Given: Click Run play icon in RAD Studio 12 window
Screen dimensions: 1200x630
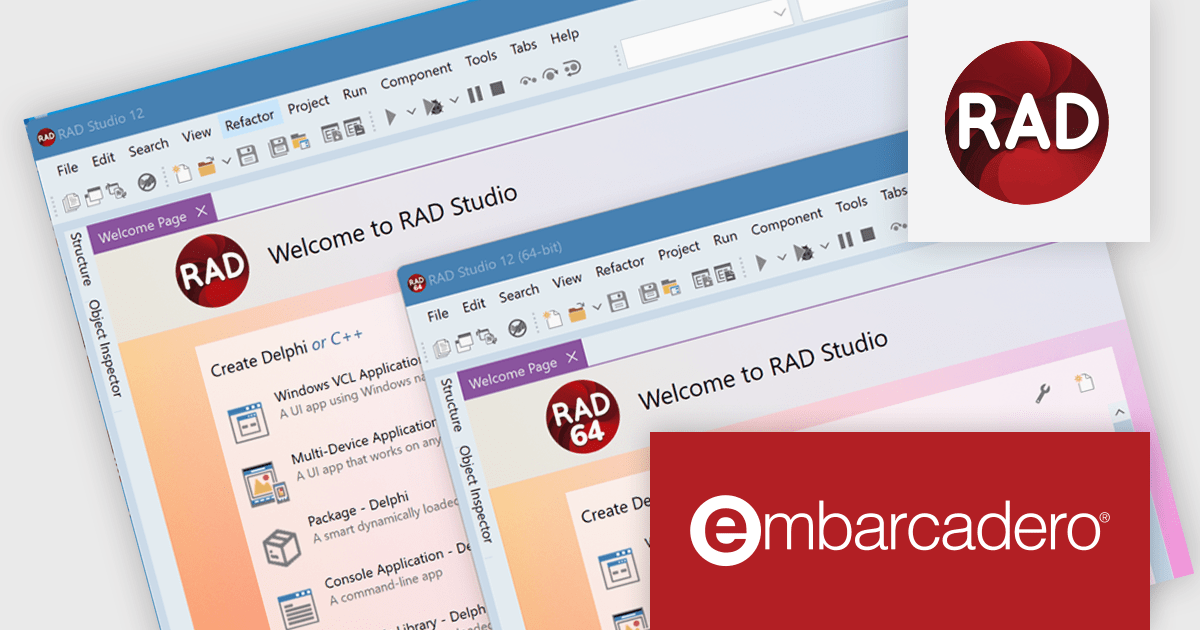Looking at the screenshot, I should (390, 117).
